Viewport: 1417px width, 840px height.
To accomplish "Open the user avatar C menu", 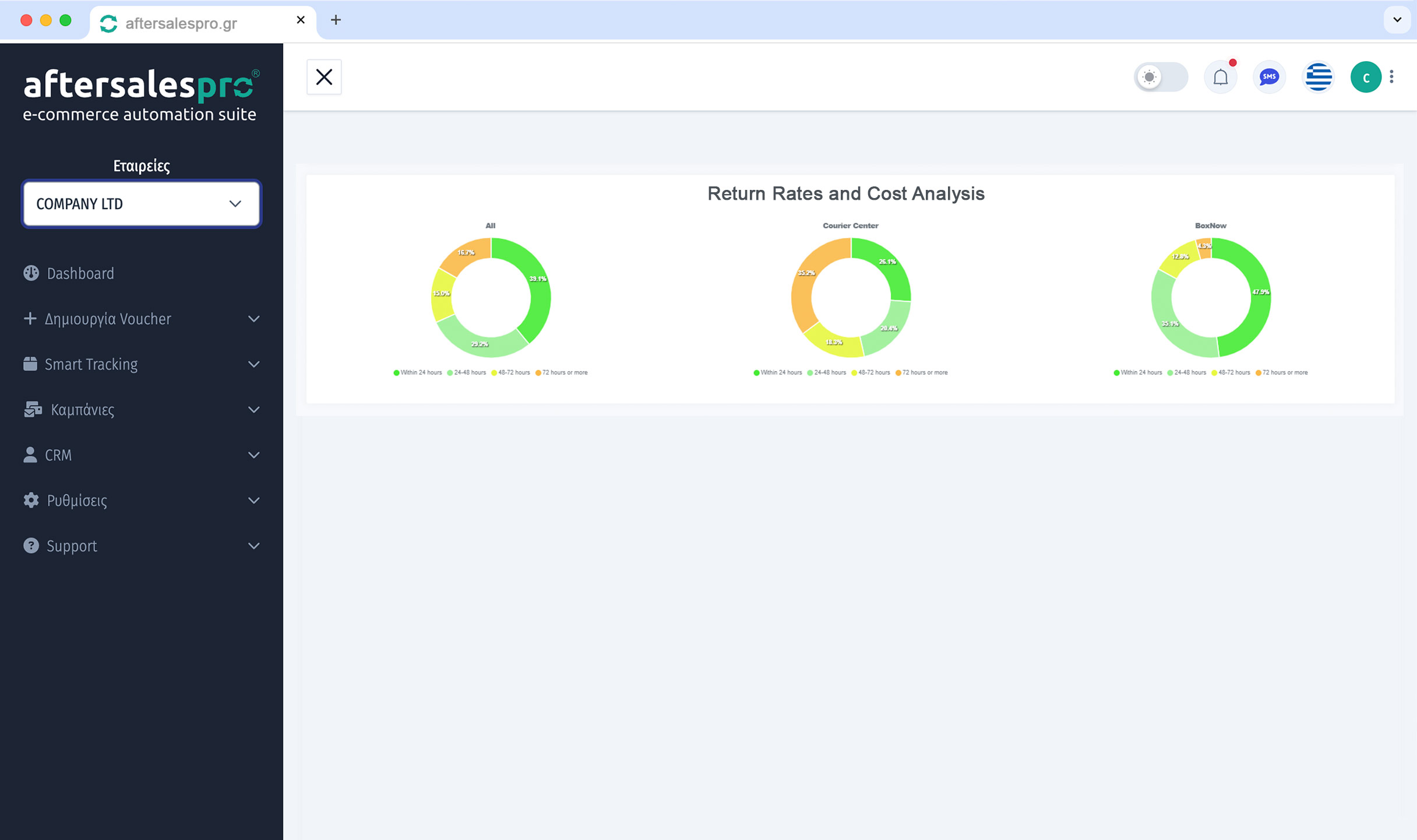I will click(1366, 77).
